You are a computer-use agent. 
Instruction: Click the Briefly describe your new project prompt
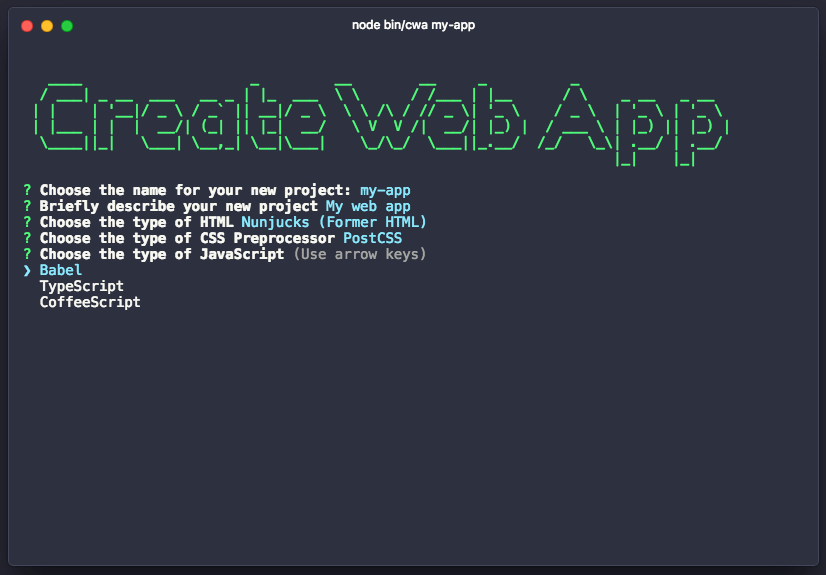pyautogui.click(x=179, y=206)
